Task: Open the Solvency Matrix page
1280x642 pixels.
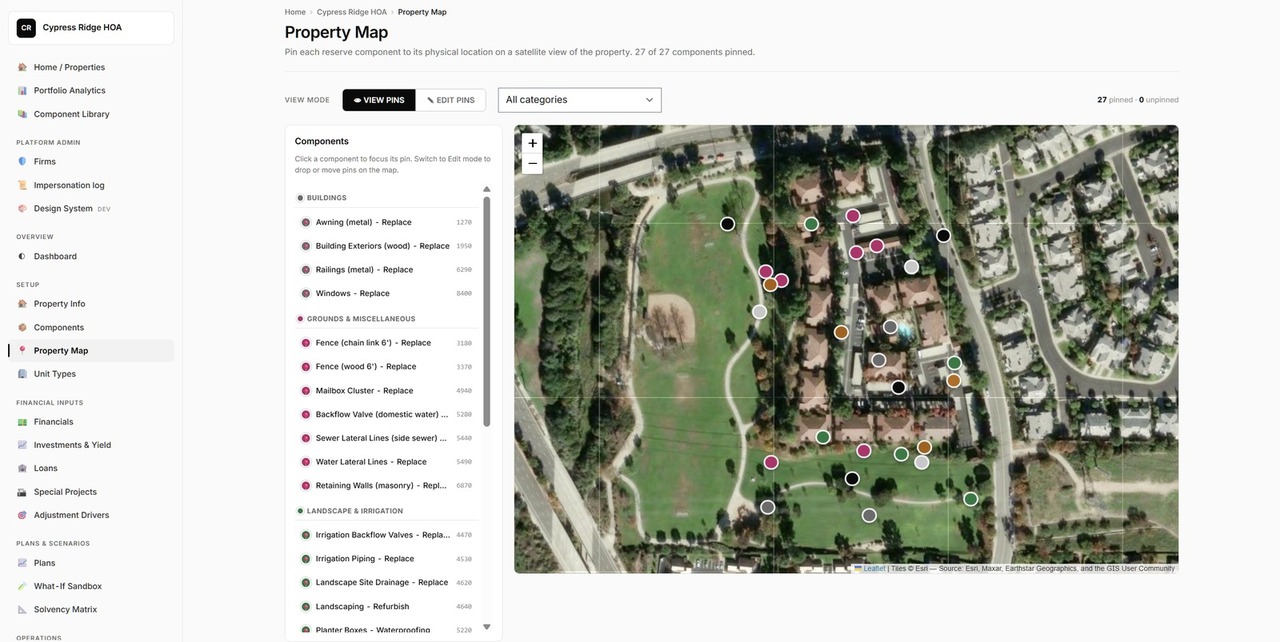Action: coord(91,609)
